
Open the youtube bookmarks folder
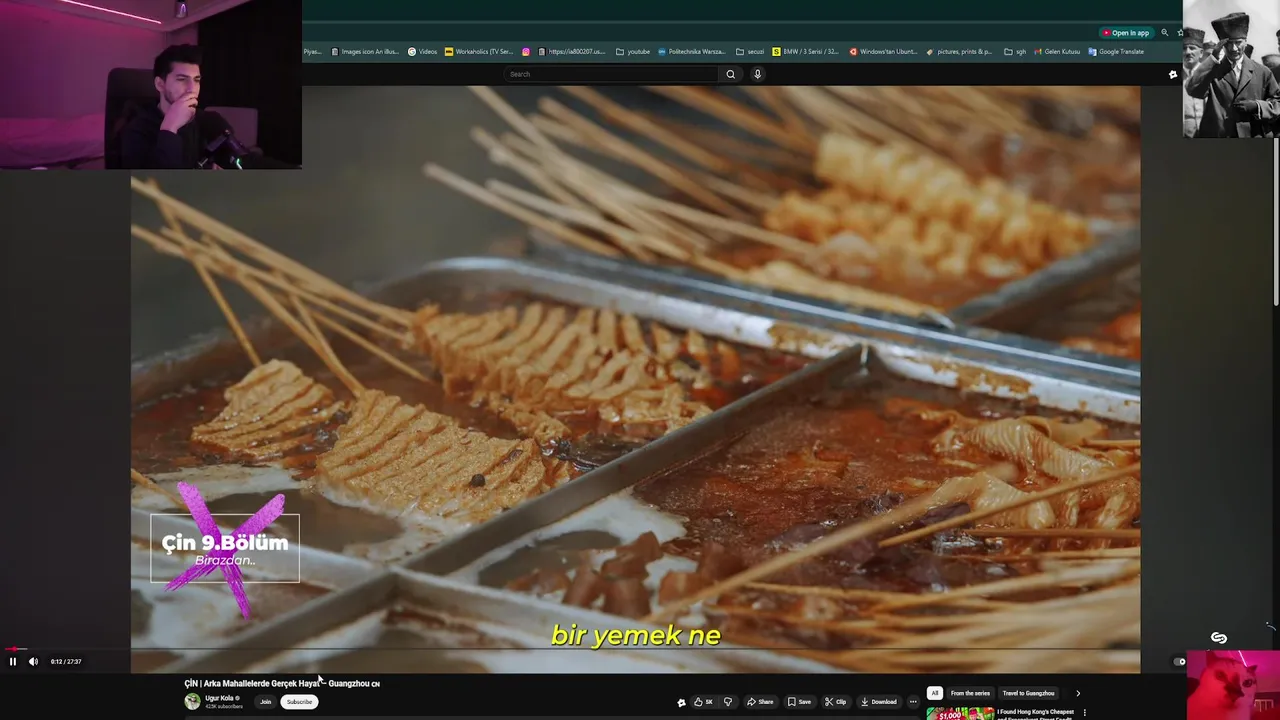[633, 52]
